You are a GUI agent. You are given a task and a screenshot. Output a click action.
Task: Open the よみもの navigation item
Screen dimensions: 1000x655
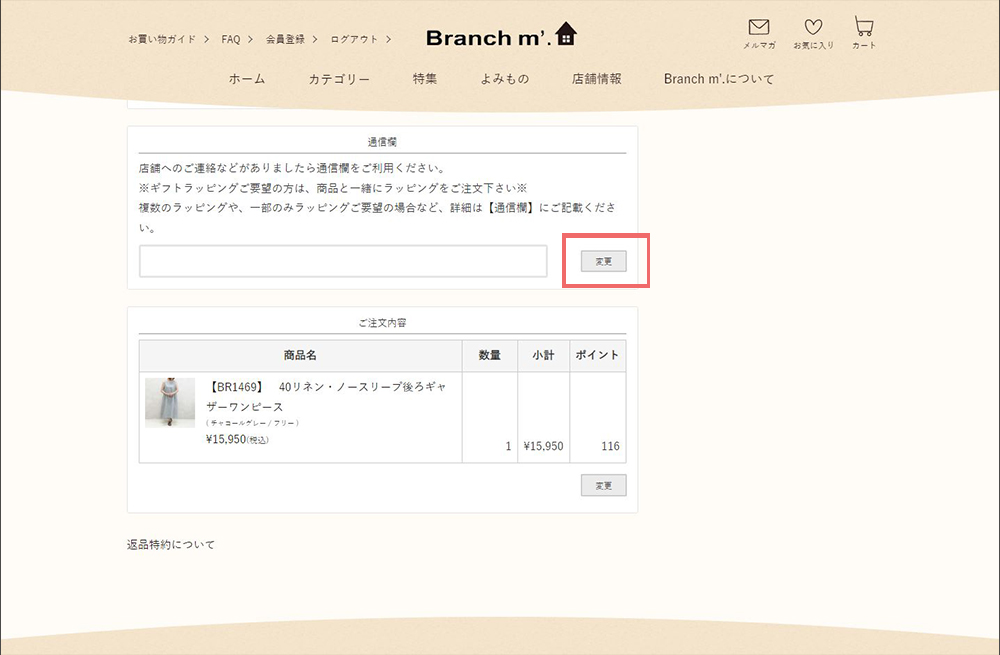coord(505,79)
